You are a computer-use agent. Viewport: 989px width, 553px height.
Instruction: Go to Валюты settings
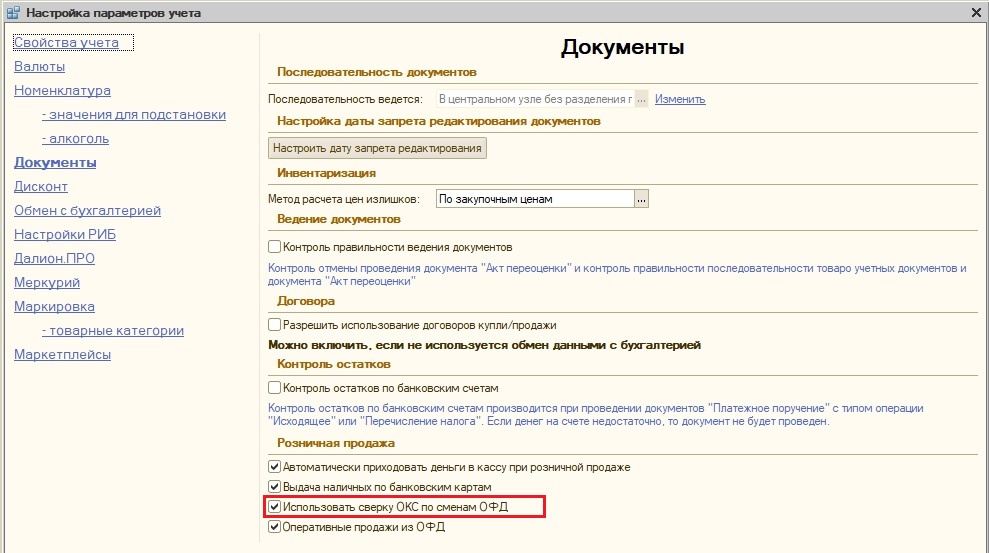coord(40,66)
